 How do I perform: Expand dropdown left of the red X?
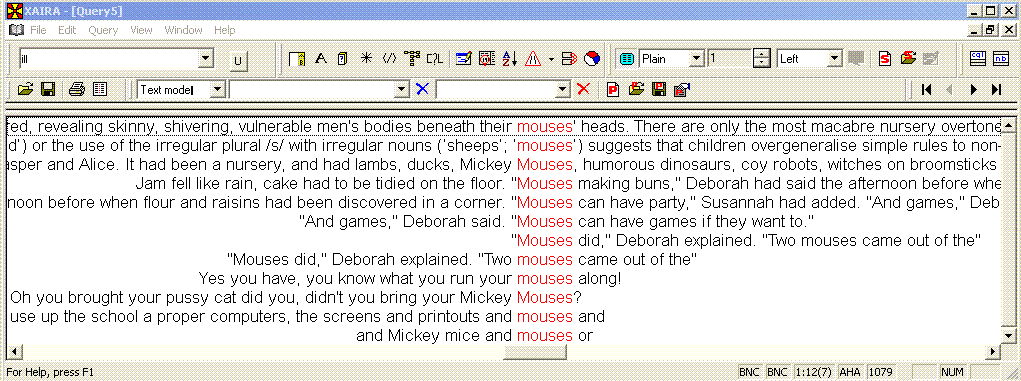563,90
